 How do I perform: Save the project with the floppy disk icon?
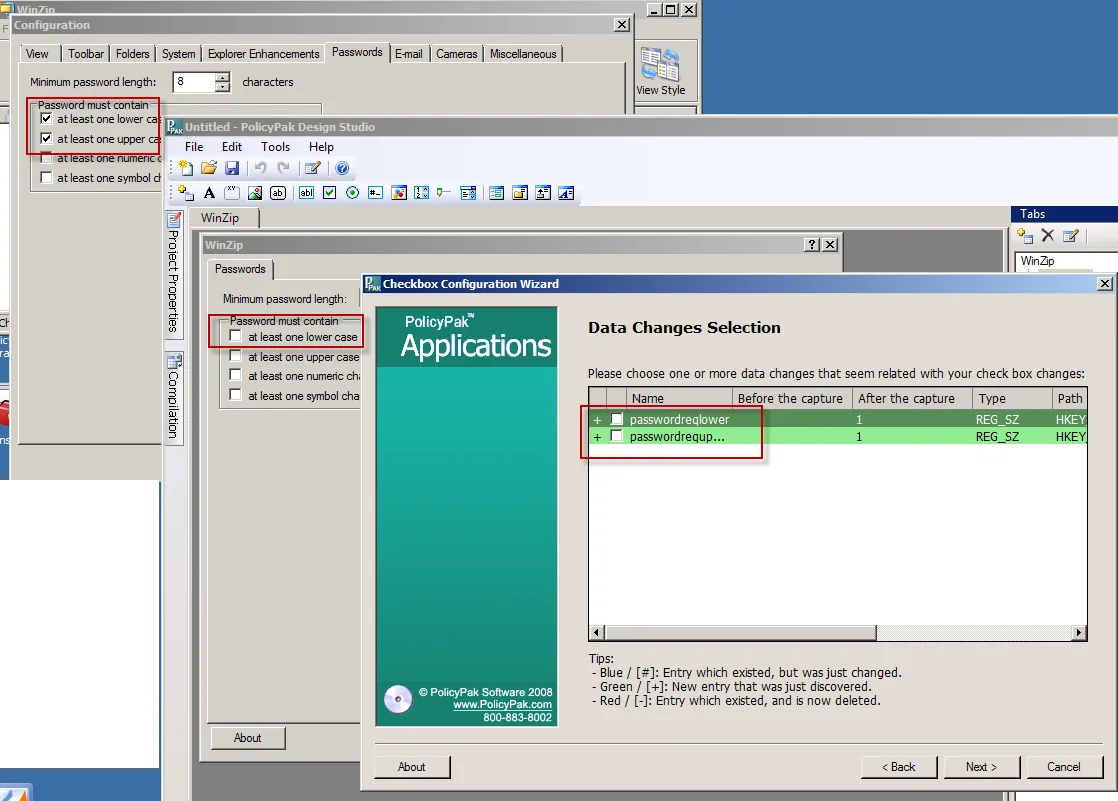tap(232, 168)
